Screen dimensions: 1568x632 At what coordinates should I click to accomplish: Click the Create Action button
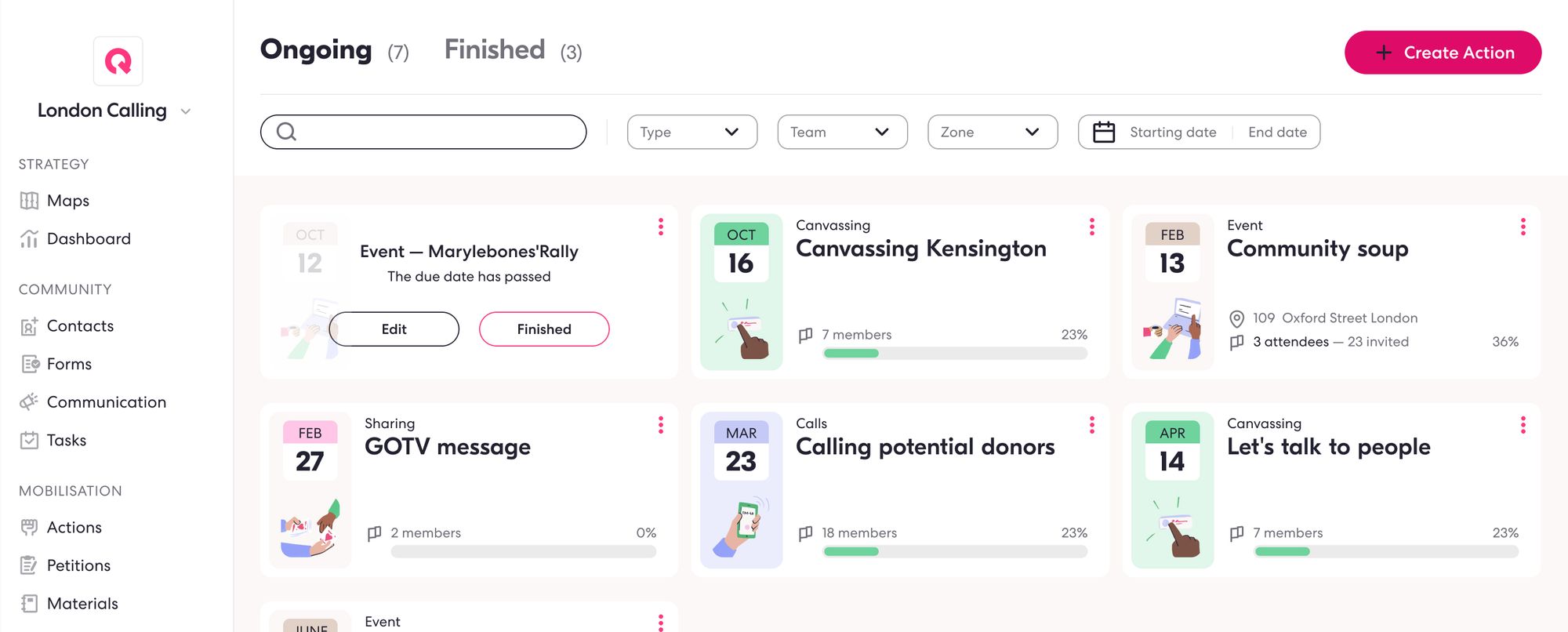[x=1443, y=53]
